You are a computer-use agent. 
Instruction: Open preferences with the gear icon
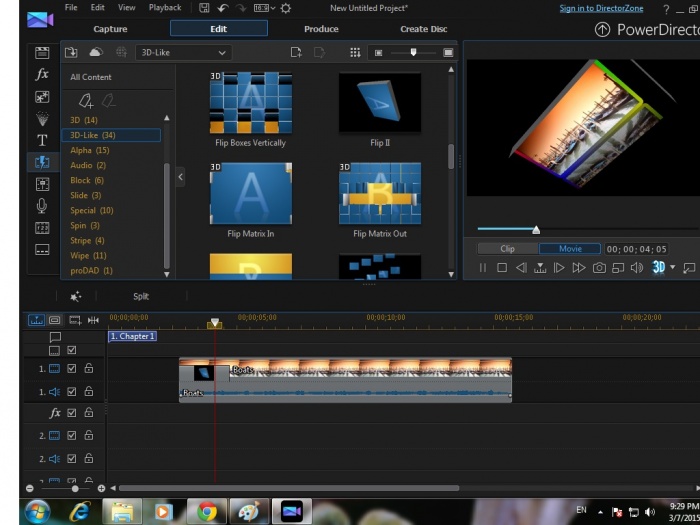[x=287, y=8]
